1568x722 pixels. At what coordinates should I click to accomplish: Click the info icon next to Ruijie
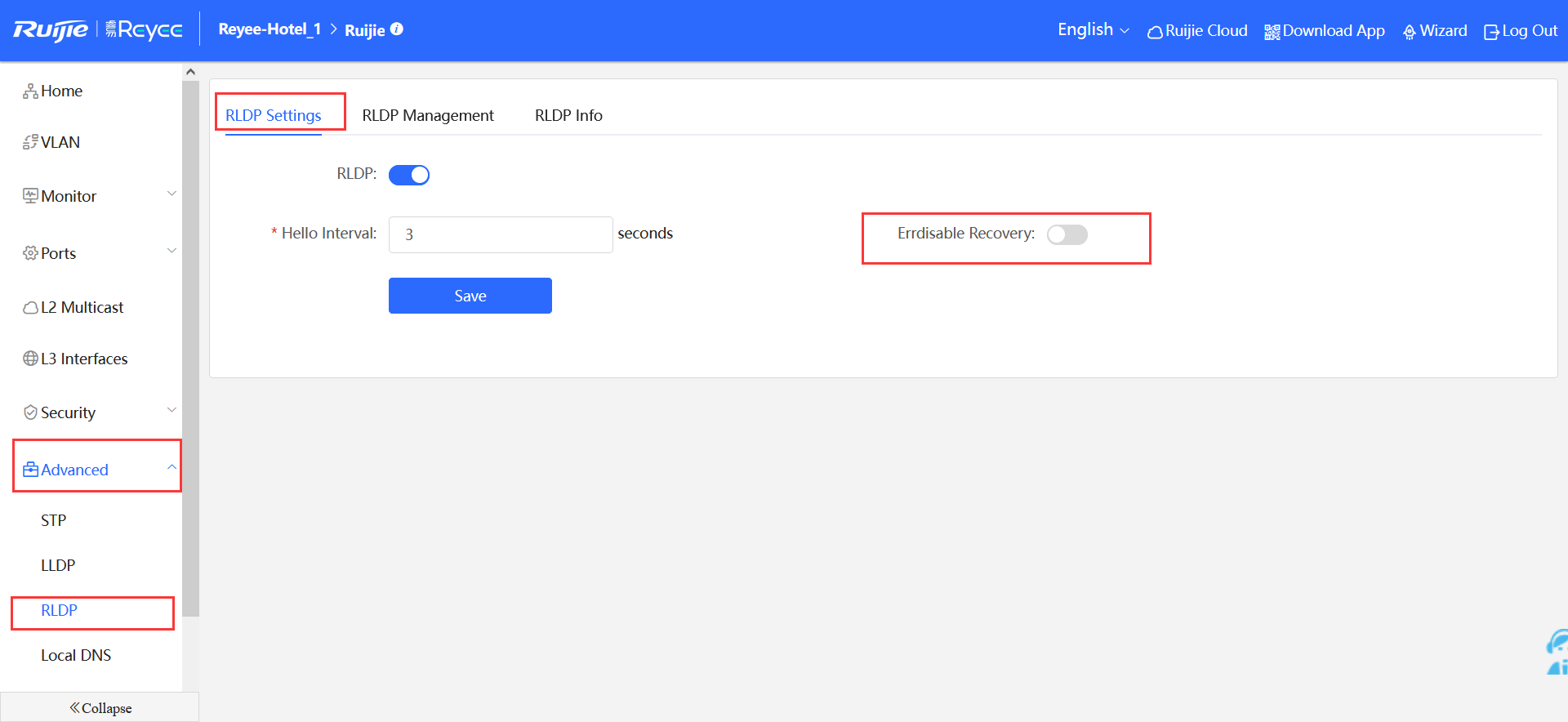[x=397, y=29]
